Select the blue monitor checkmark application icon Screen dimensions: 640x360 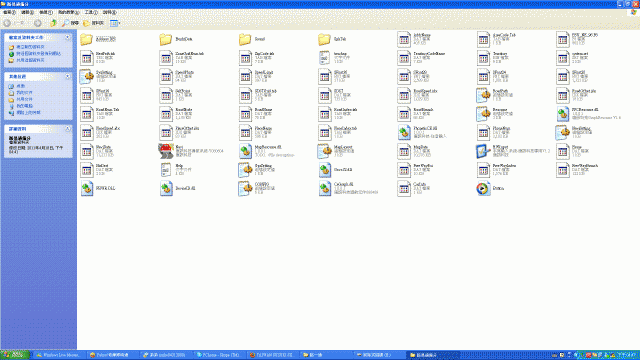click(483, 151)
